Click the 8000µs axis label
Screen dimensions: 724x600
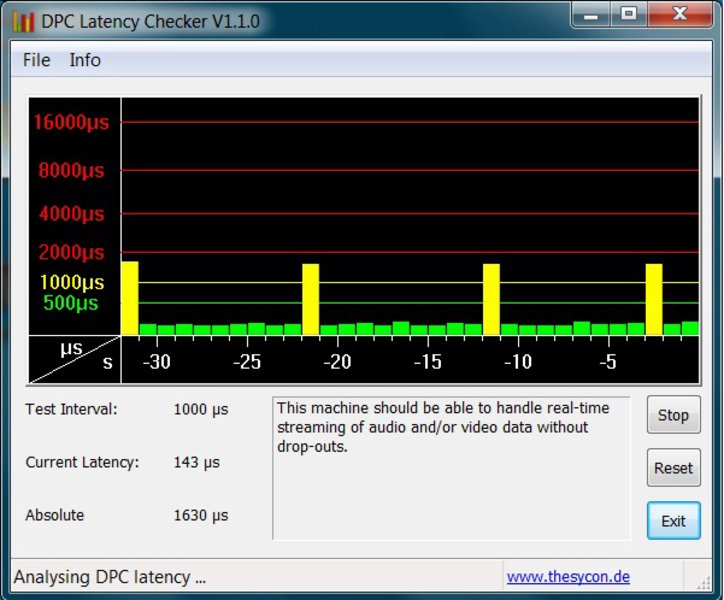(72, 170)
